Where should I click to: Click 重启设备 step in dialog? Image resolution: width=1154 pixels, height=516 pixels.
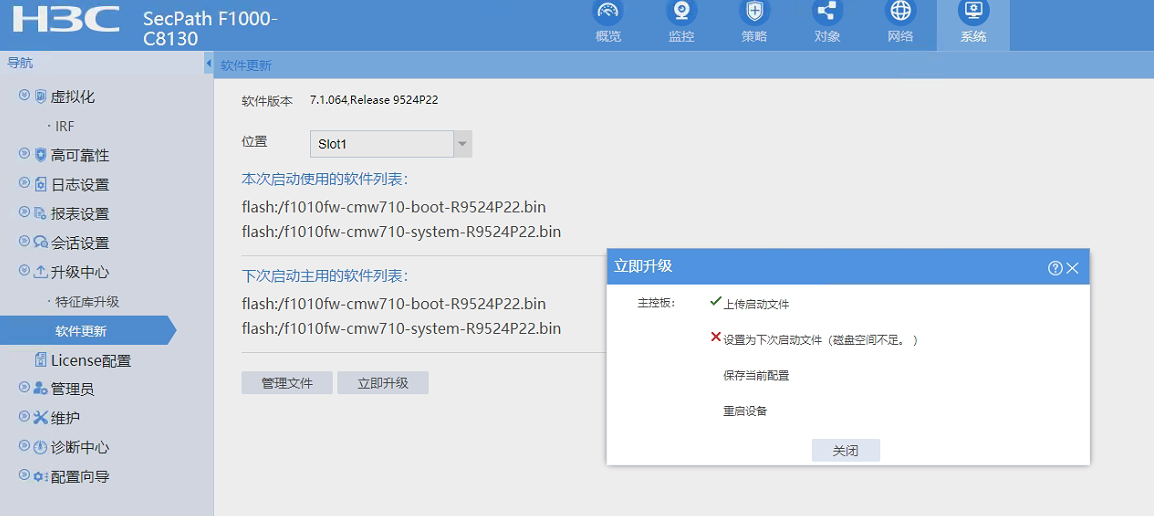pyautogui.click(x=745, y=411)
